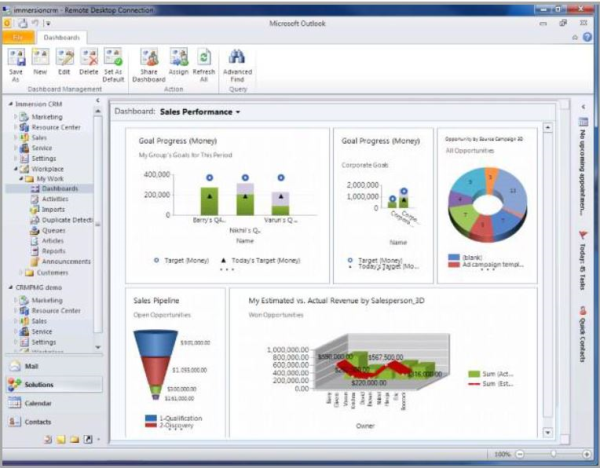Open Contacts in the navigation pane

coord(54,422)
